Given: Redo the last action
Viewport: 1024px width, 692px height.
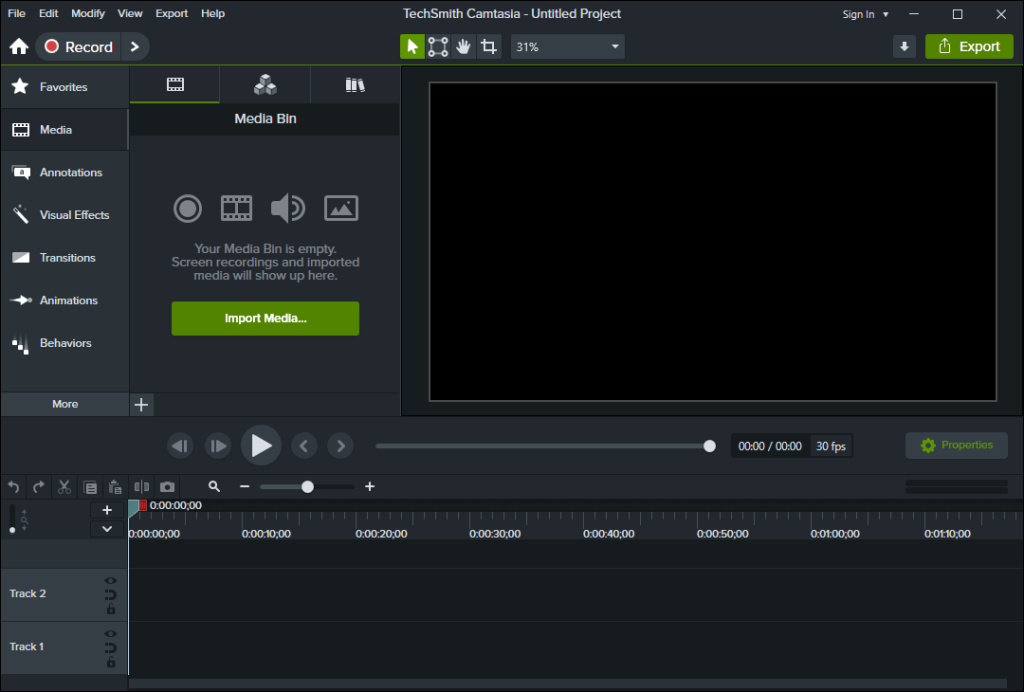Looking at the screenshot, I should (x=39, y=487).
